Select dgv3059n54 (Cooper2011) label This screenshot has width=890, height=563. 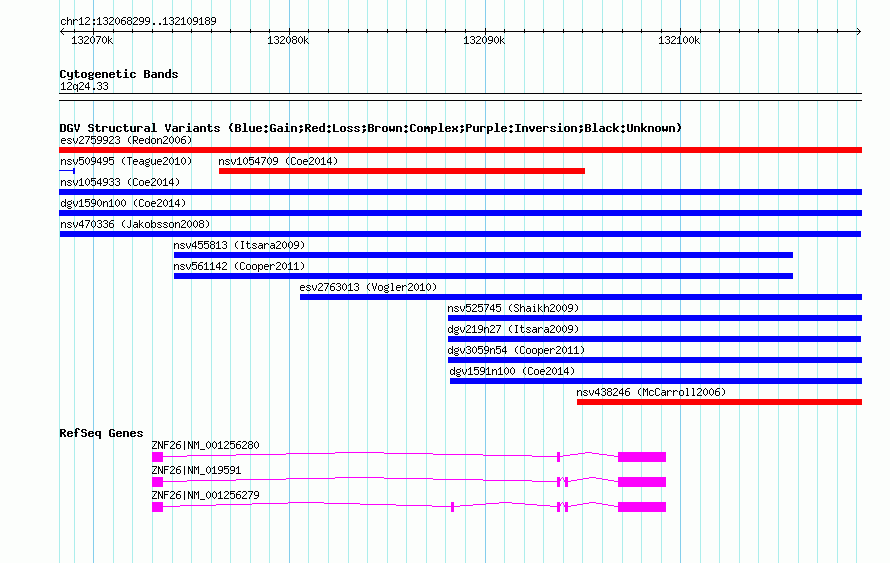[x=516, y=350]
